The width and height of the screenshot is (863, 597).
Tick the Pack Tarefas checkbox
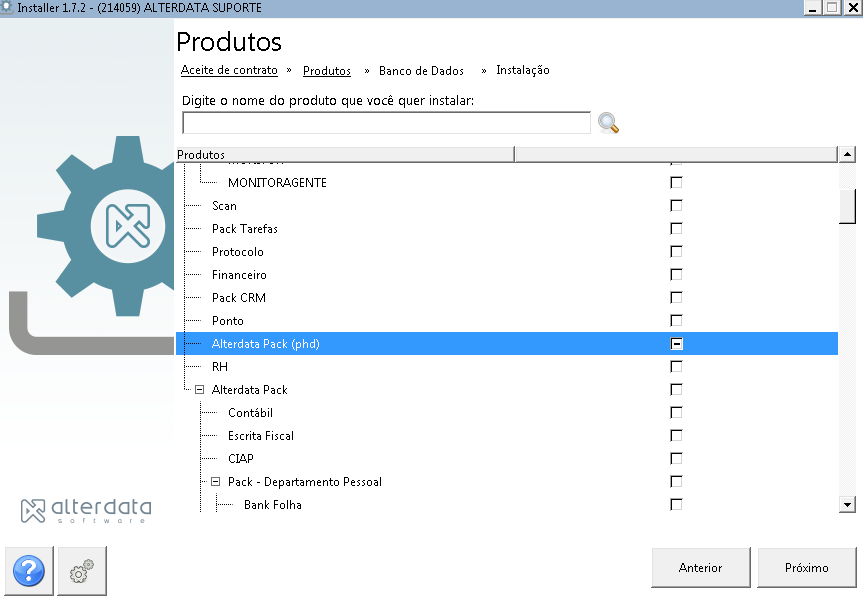coord(676,228)
